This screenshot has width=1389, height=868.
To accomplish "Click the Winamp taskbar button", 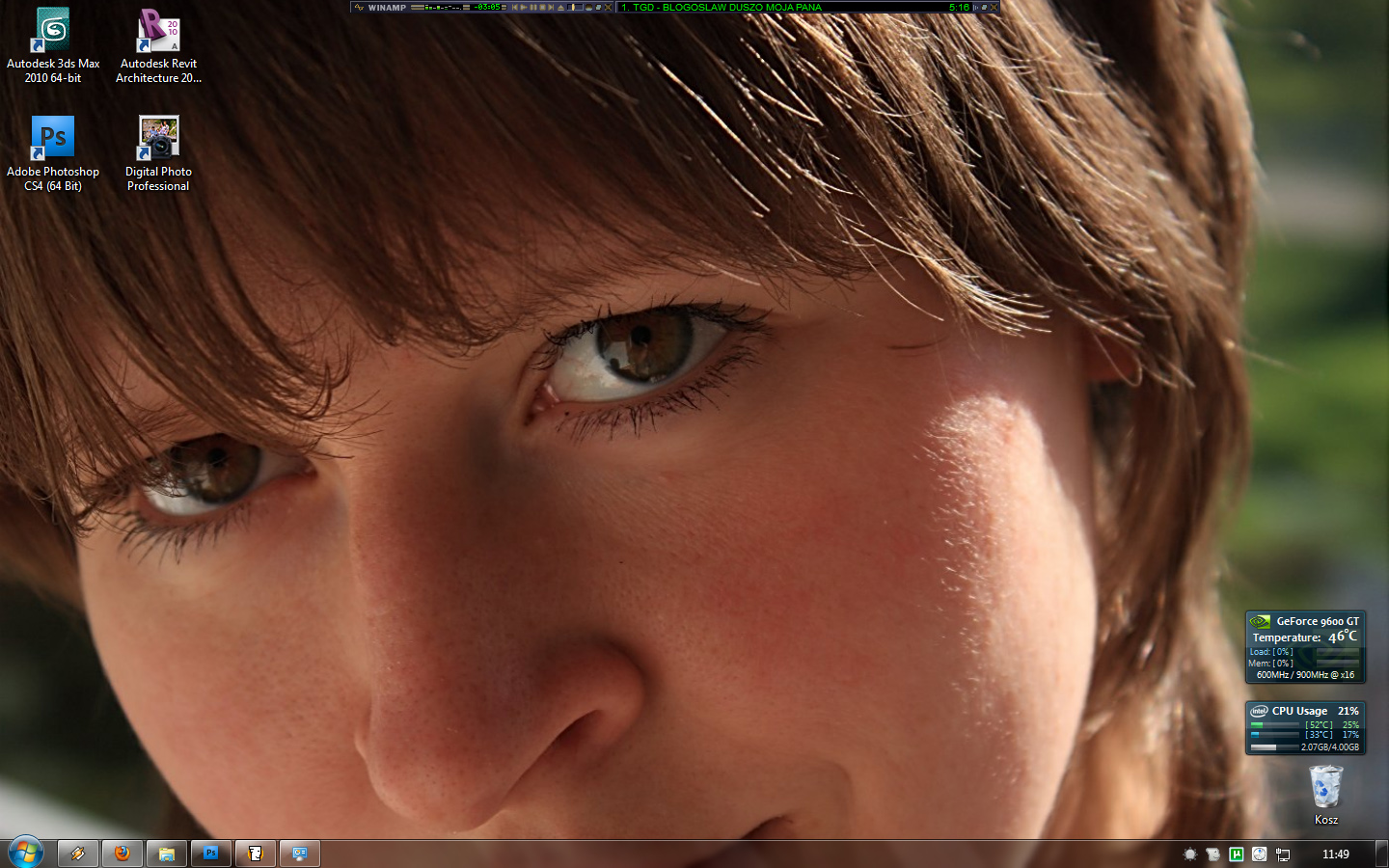I will [x=78, y=854].
